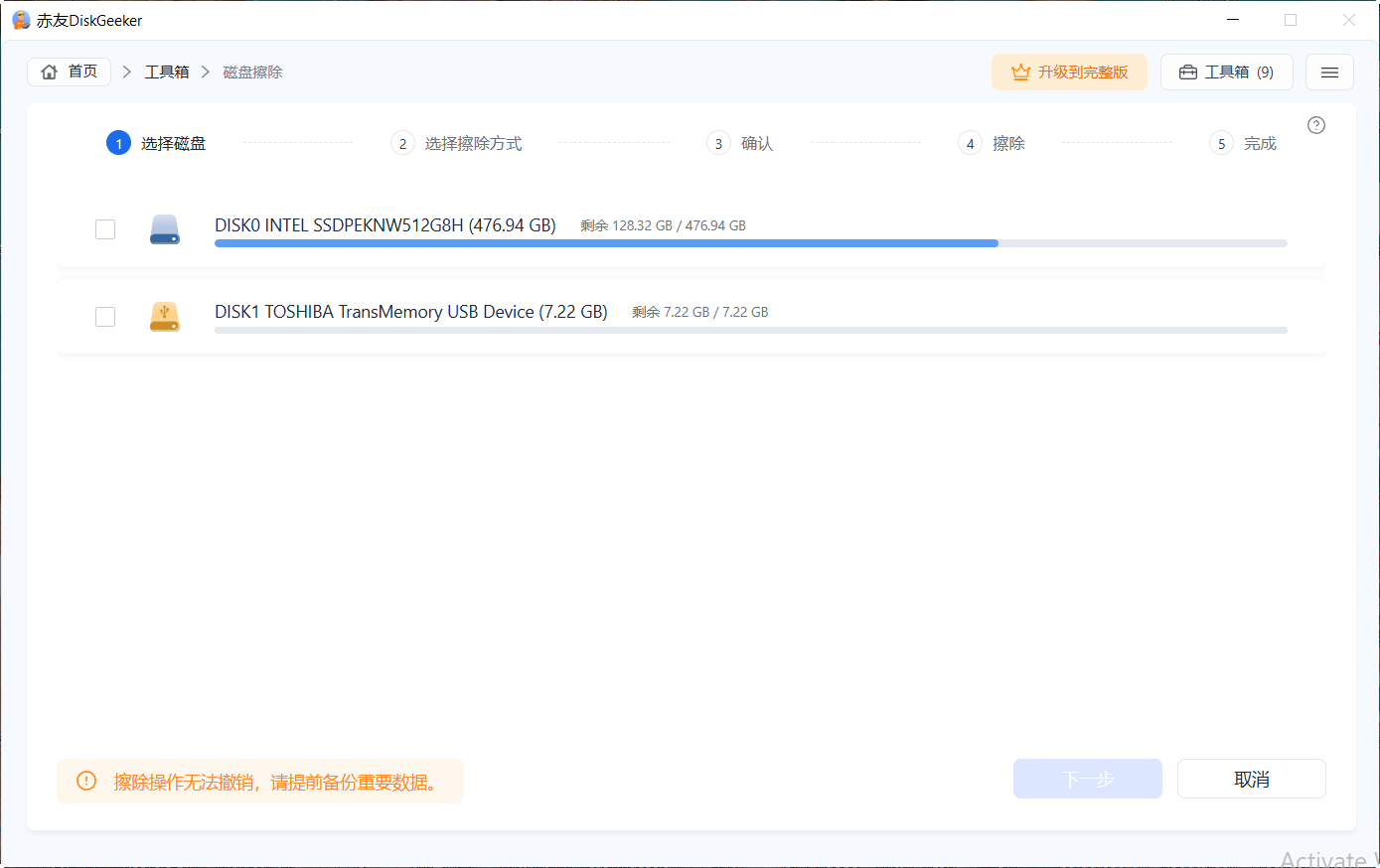Click the warning icon beside erase notice

86,782
